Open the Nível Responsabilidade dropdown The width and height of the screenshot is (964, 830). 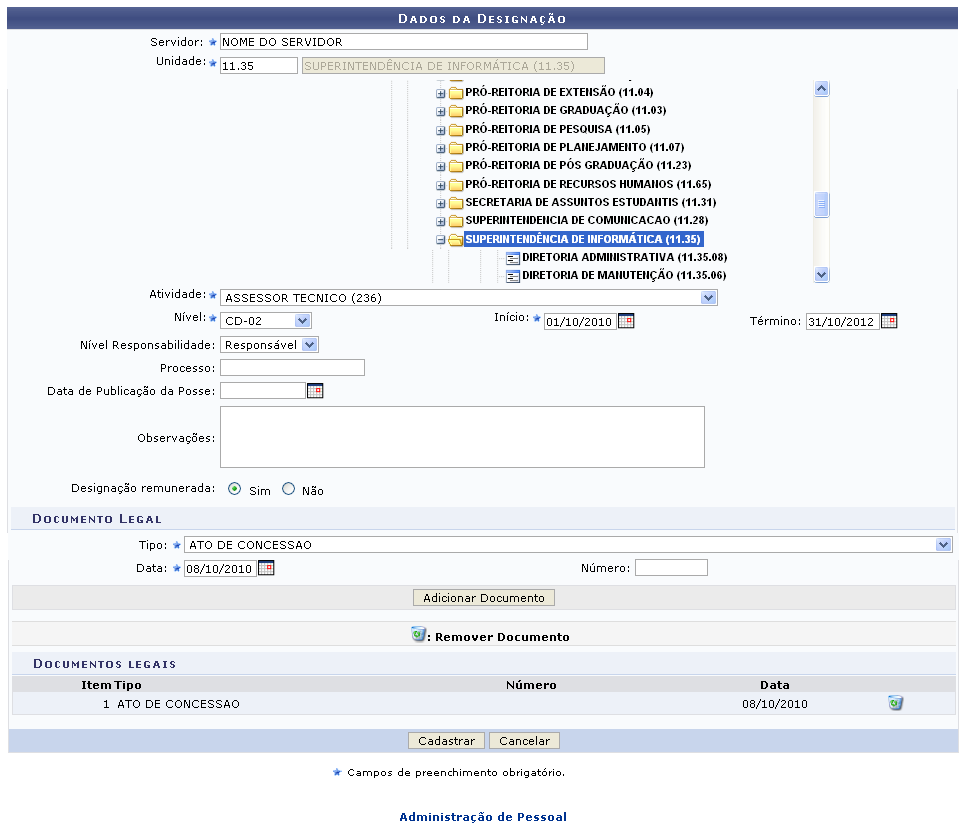click(x=309, y=345)
